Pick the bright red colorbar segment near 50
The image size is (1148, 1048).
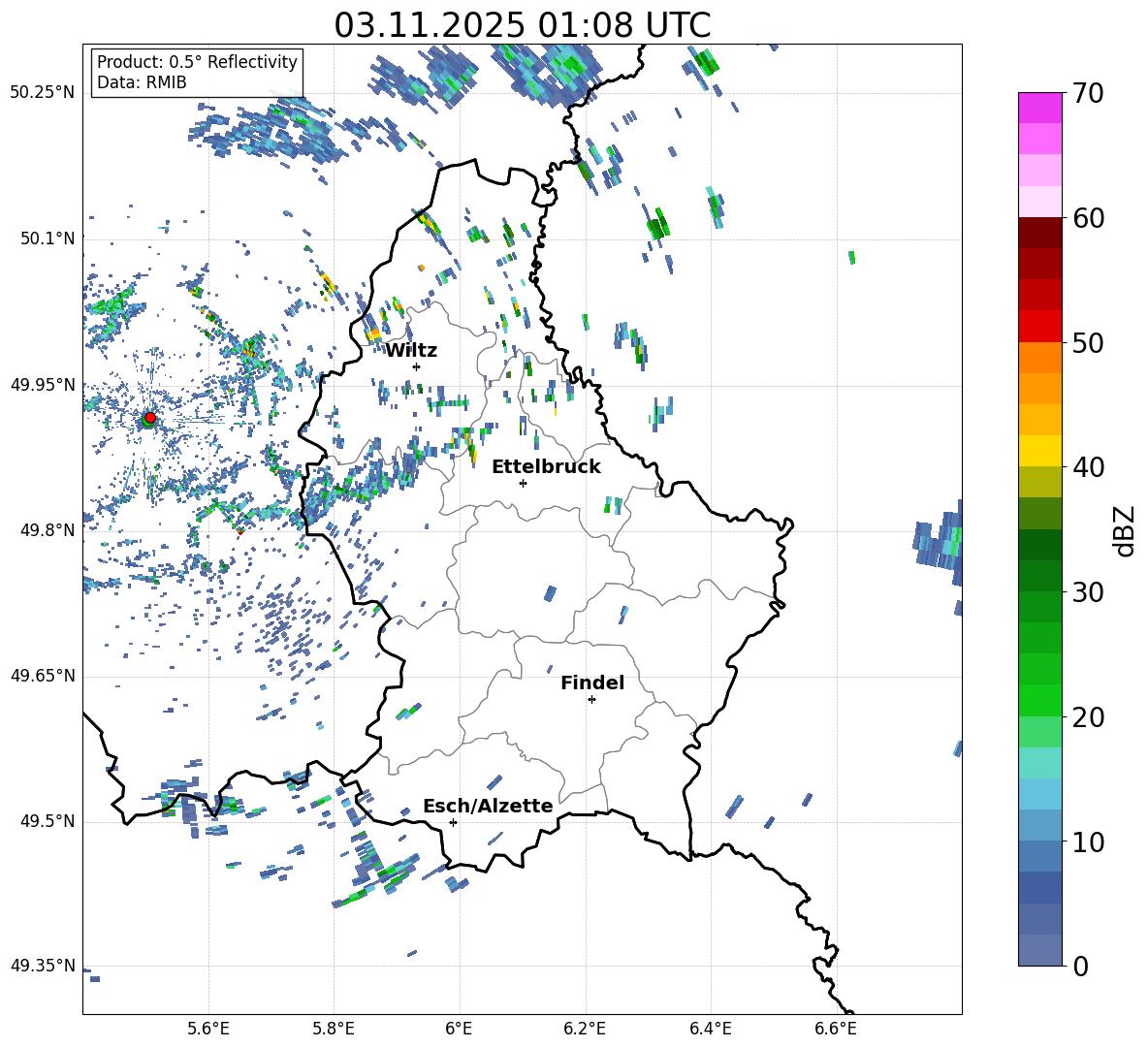tap(1039, 326)
